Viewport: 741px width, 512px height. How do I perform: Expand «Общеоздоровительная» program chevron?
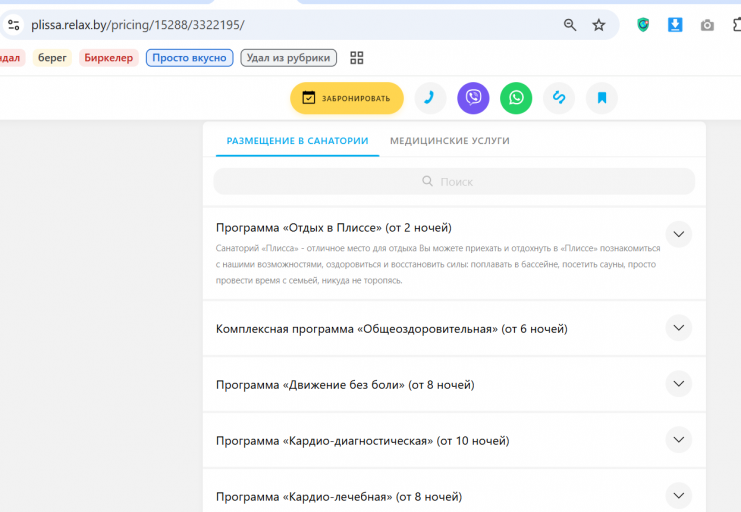[679, 328]
